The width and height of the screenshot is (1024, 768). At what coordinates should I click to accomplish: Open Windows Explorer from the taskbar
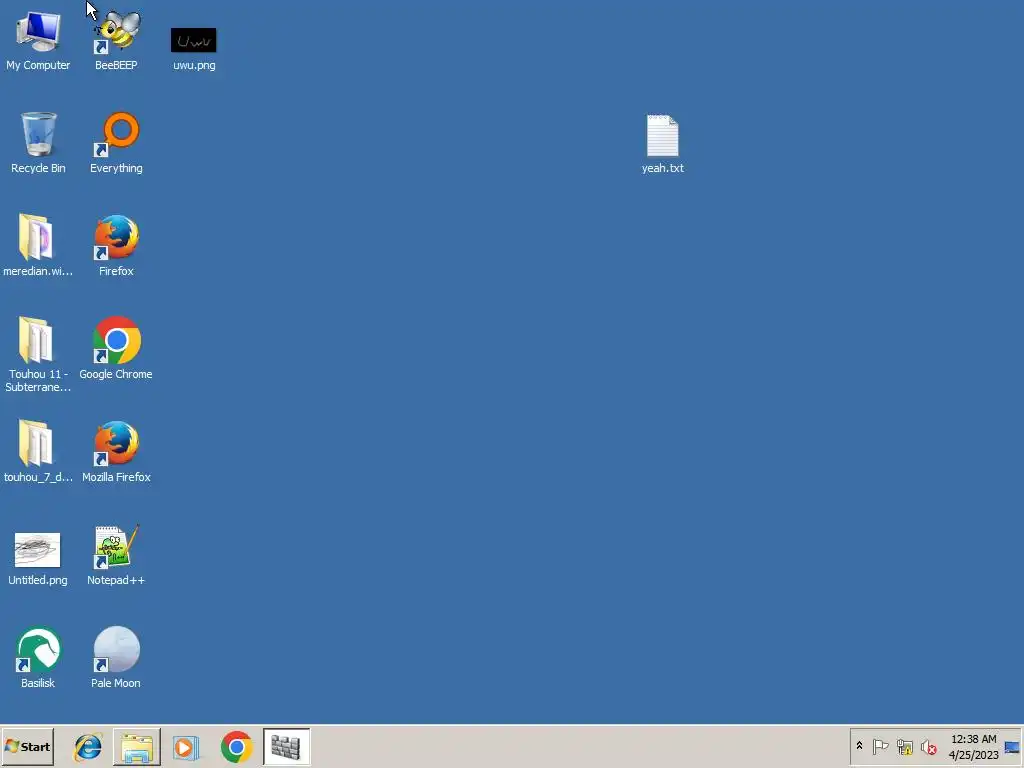136,747
